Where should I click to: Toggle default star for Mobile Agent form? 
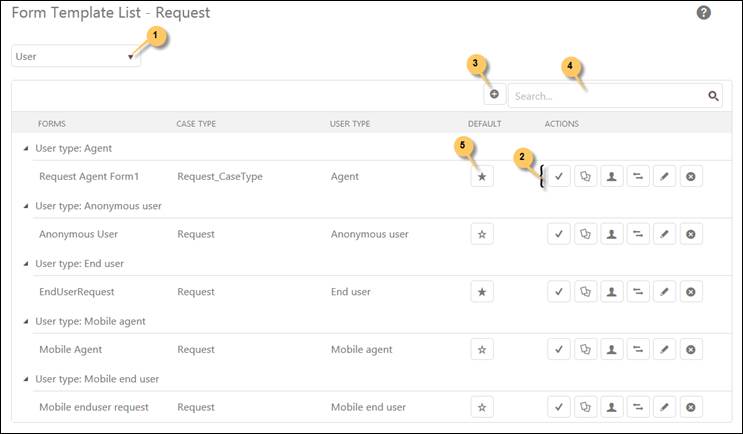pos(482,350)
